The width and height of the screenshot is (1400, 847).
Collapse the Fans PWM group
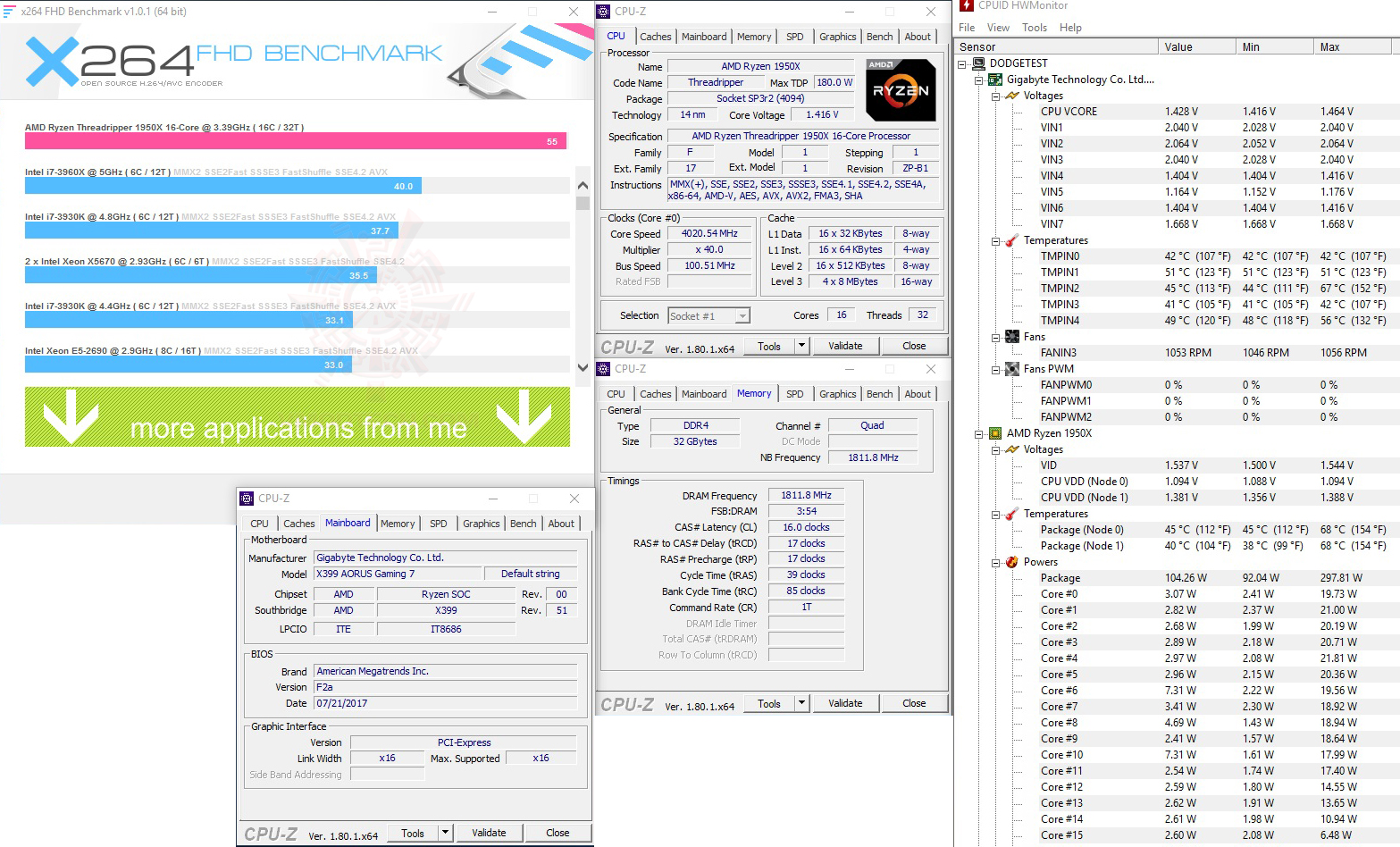[996, 369]
